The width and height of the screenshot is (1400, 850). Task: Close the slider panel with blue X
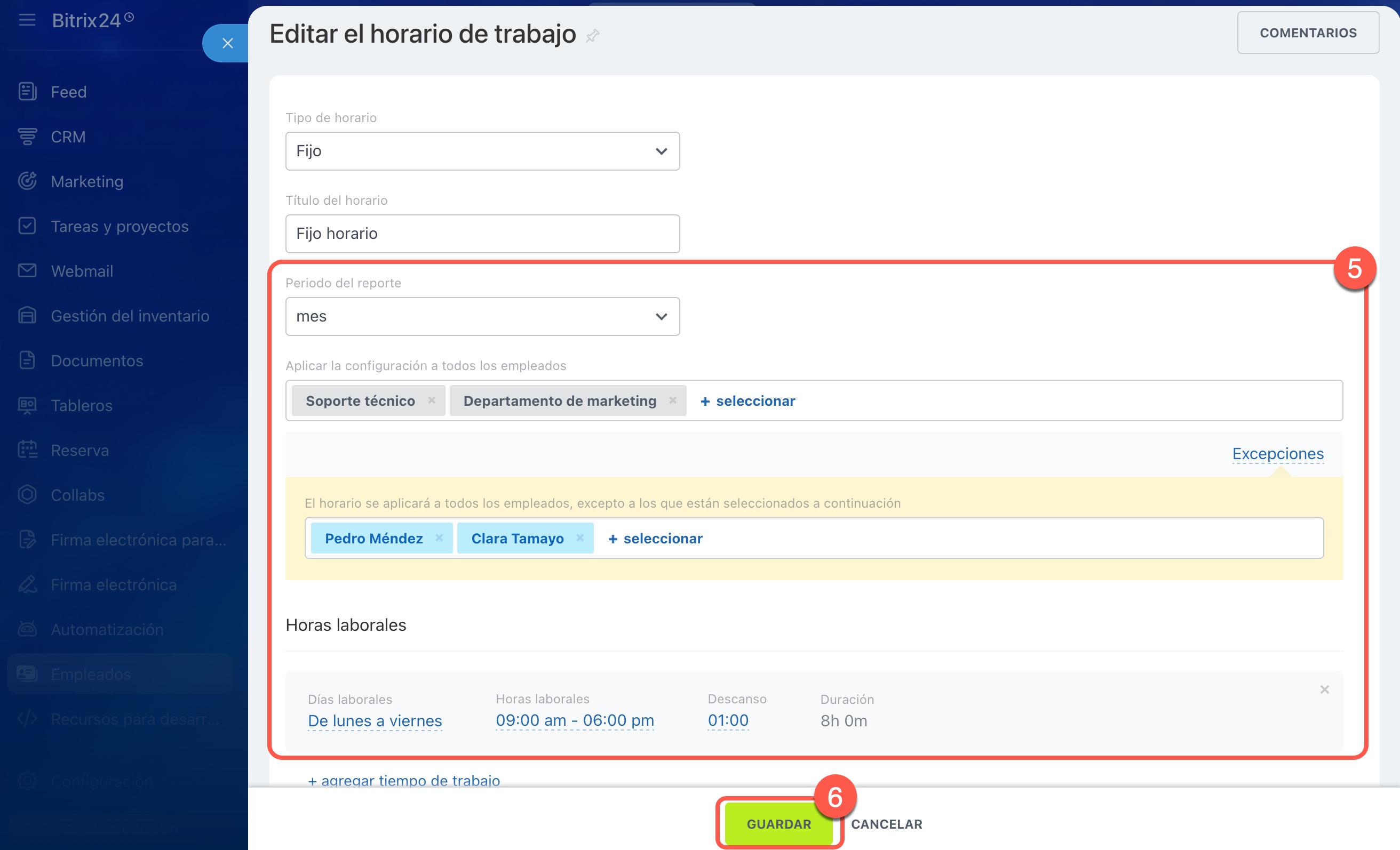click(227, 43)
